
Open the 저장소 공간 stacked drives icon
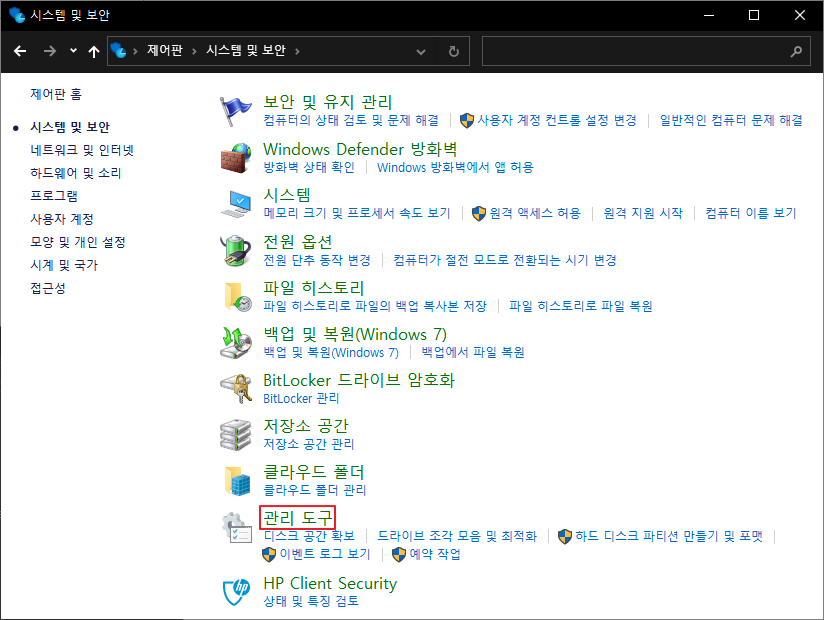pyautogui.click(x=235, y=435)
